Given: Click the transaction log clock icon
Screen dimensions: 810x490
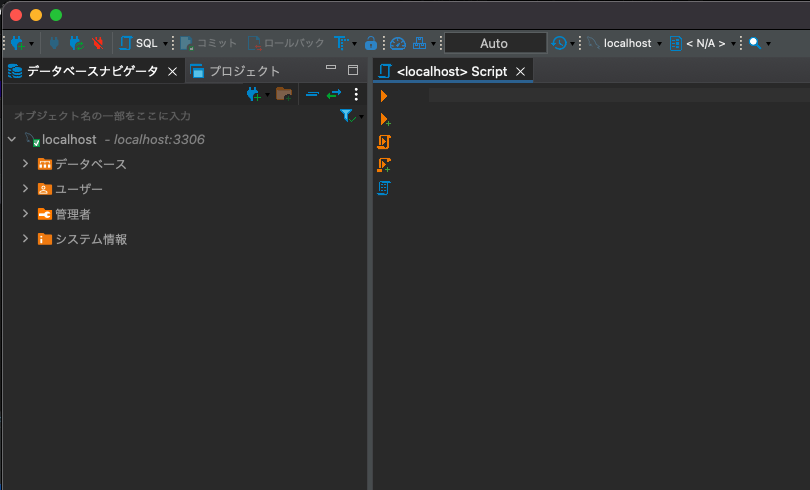Looking at the screenshot, I should click(559, 43).
